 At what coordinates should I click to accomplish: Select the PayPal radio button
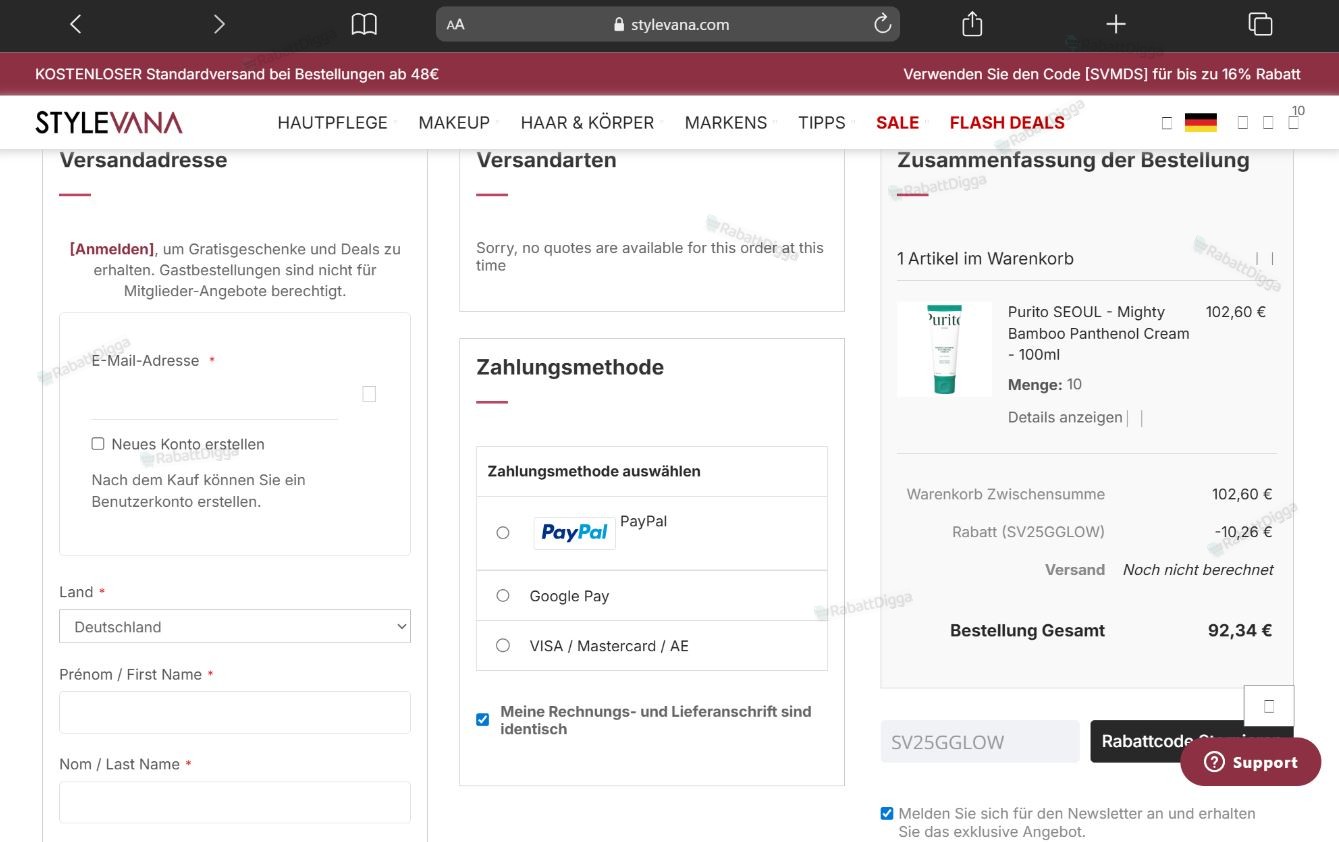pos(503,533)
